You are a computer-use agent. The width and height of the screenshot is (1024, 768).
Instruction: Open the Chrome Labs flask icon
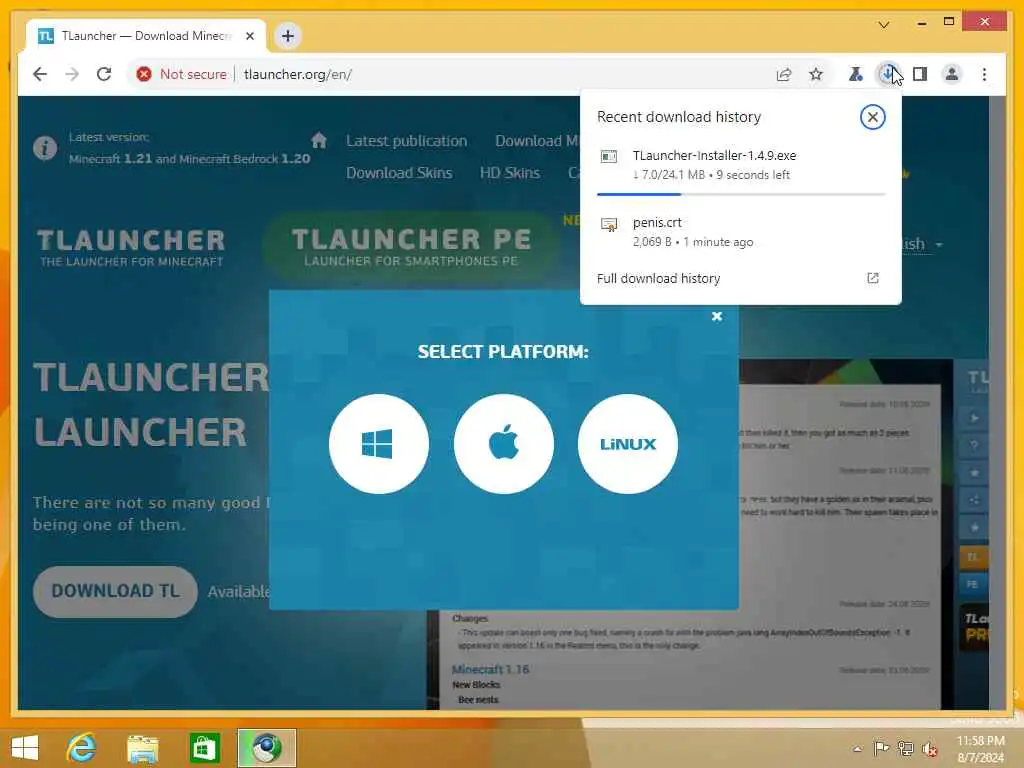pos(855,74)
